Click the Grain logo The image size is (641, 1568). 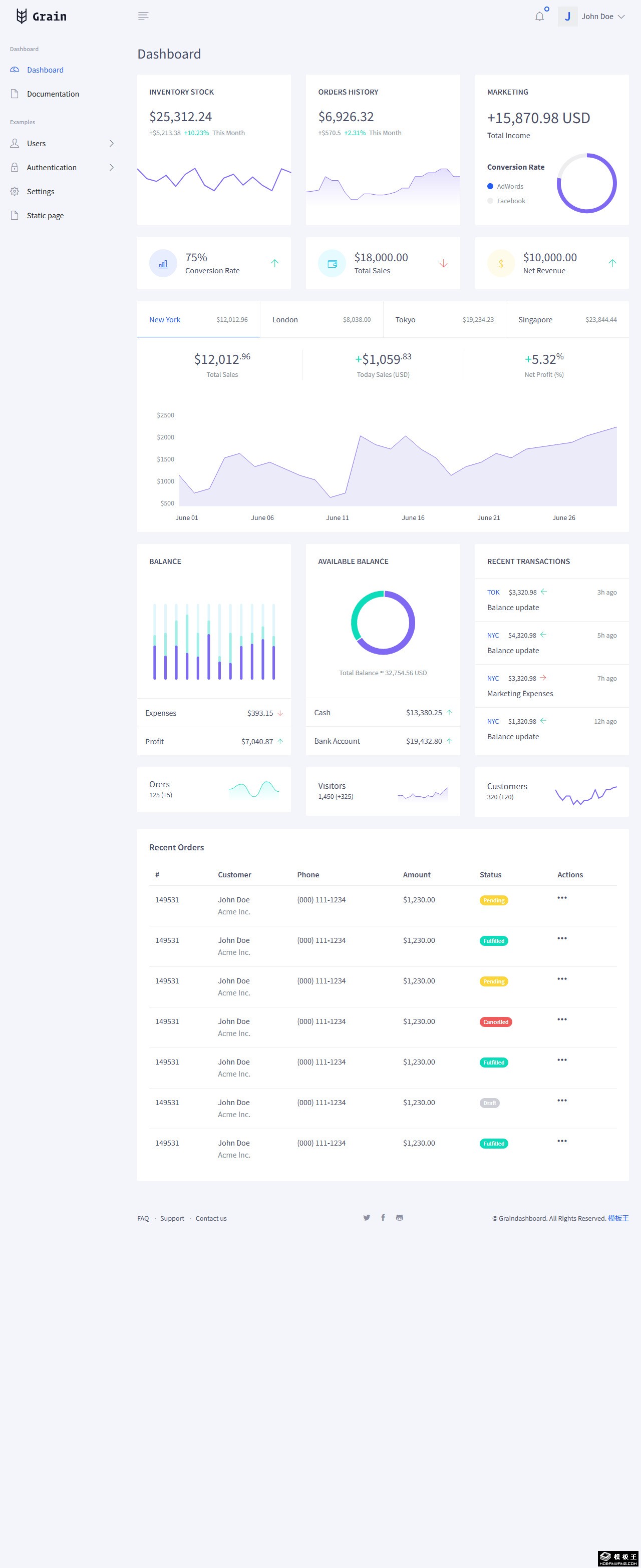pyautogui.click(x=42, y=17)
